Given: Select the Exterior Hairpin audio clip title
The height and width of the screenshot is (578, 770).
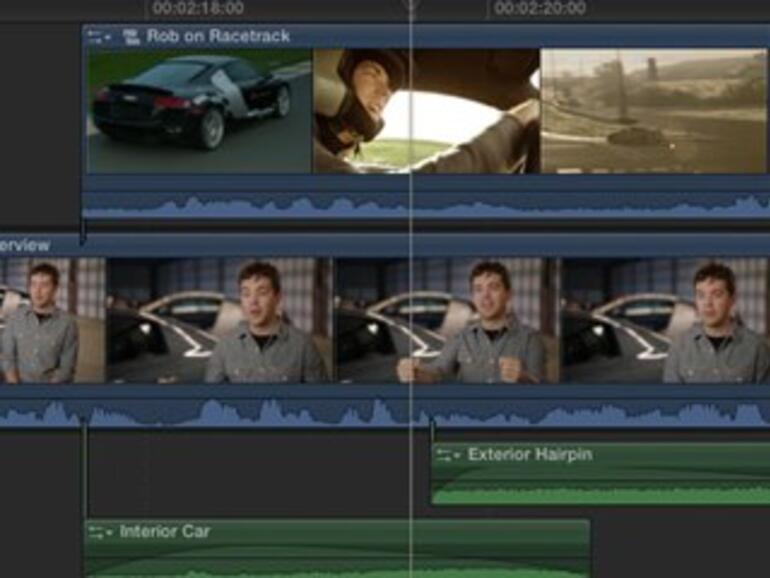Looking at the screenshot, I should coord(529,455).
